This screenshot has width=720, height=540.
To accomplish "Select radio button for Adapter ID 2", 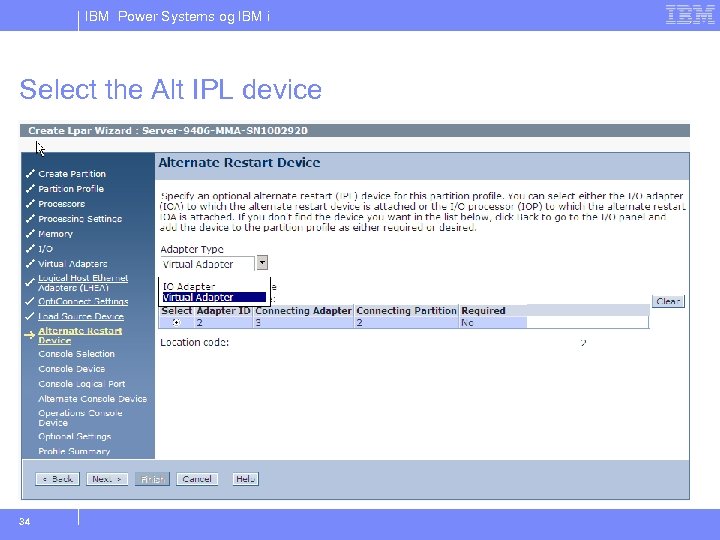I will click(x=176, y=323).
